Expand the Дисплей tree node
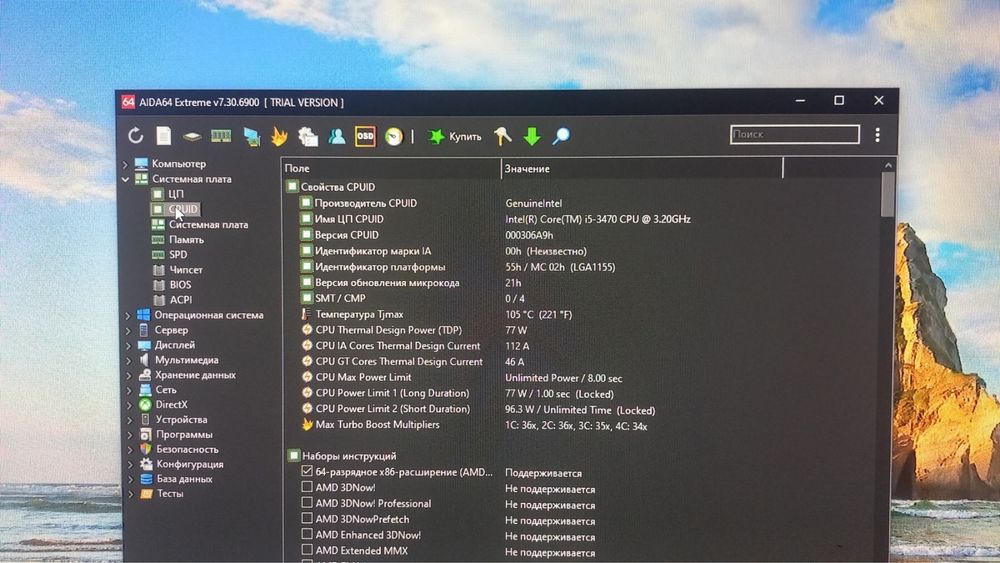1000x563 pixels. (128, 346)
